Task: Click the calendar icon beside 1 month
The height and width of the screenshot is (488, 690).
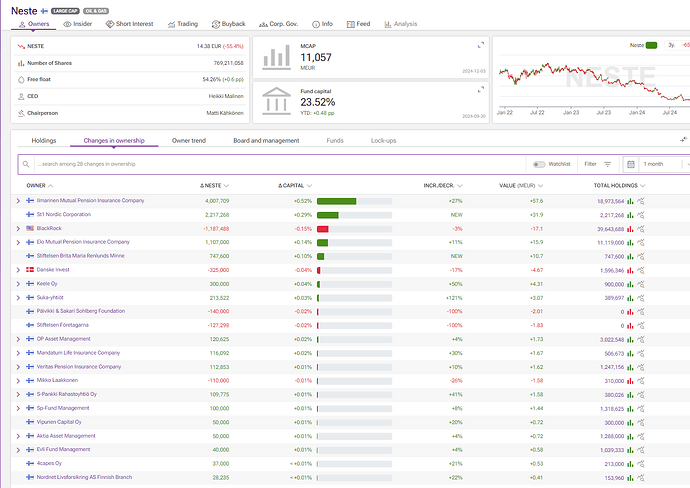Action: [x=631, y=164]
